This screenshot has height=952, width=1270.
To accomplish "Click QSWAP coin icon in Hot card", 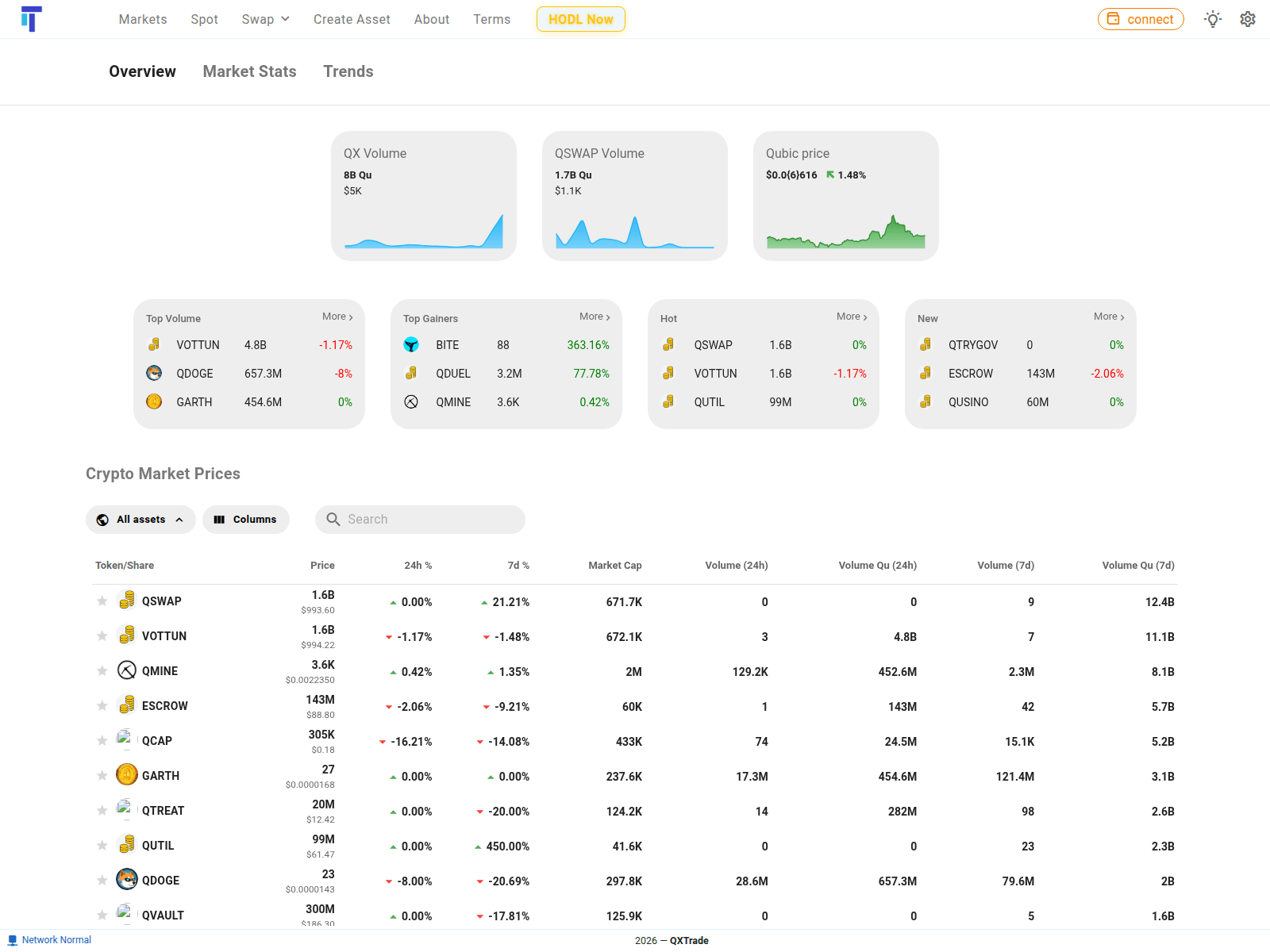I will click(668, 344).
